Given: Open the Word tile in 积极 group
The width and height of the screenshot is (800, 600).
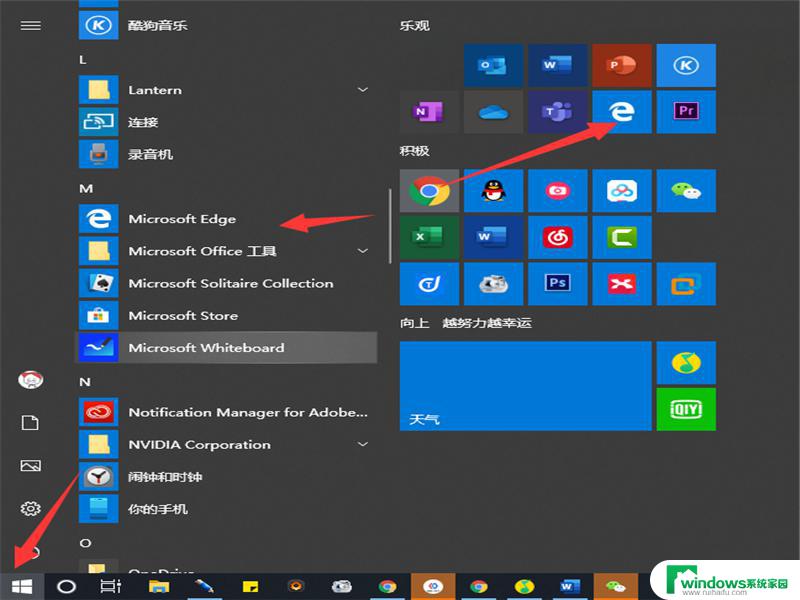Looking at the screenshot, I should tap(493, 237).
